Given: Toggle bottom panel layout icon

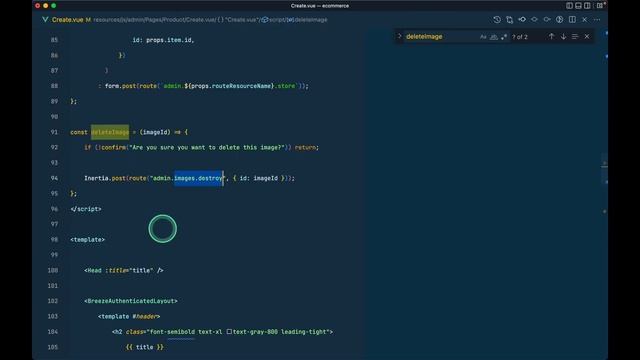Looking at the screenshot, I should click(578, 6).
